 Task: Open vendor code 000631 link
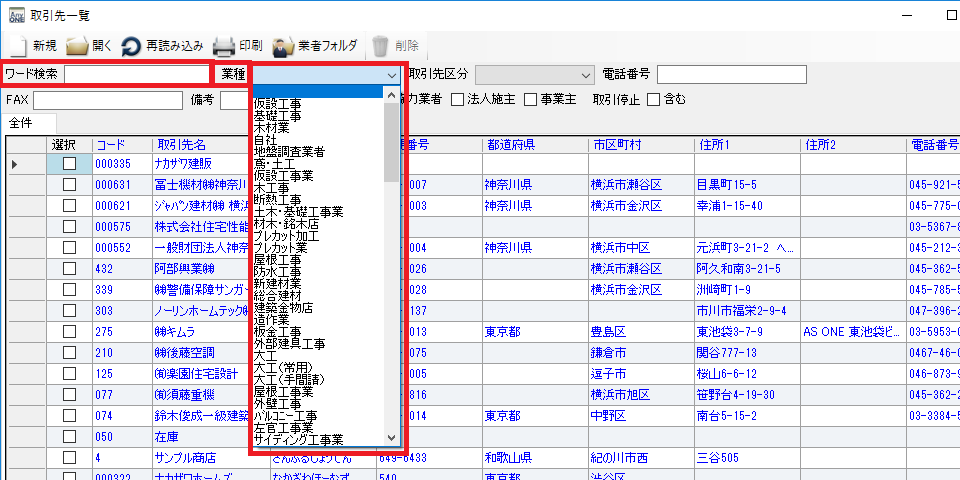[113, 184]
